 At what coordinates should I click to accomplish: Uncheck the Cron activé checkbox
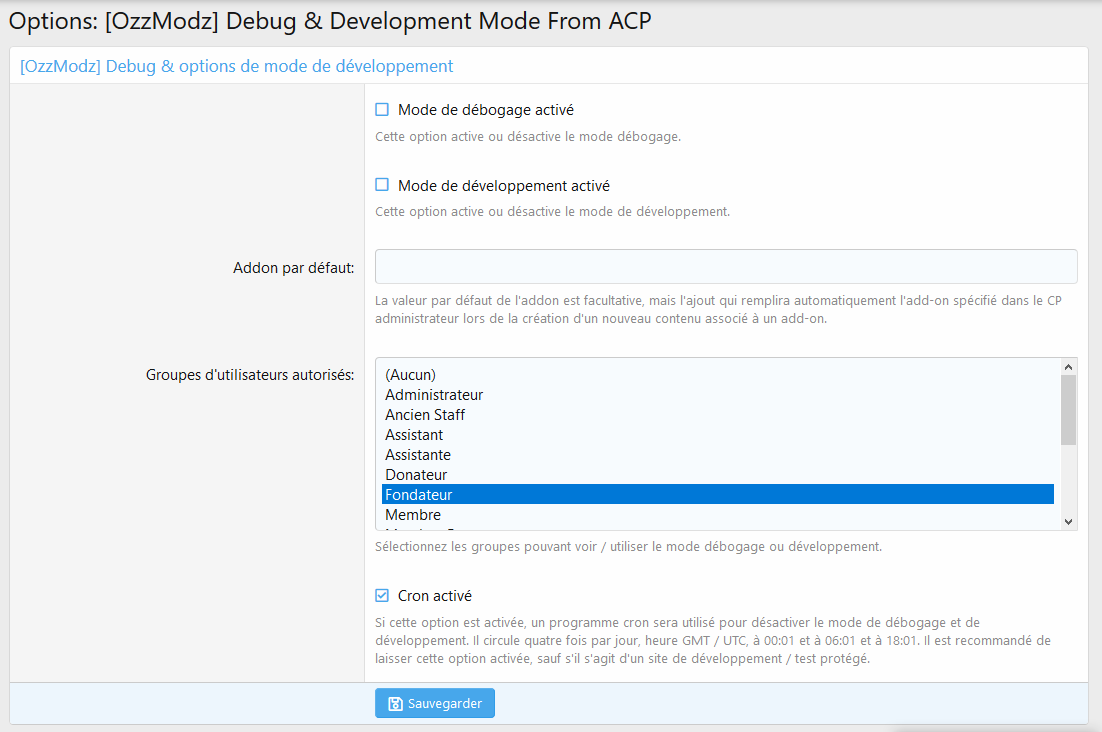[x=382, y=596]
